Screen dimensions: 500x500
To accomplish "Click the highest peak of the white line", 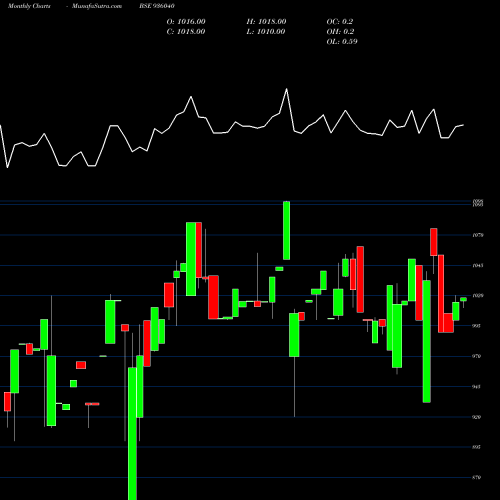I will tap(286, 89).
